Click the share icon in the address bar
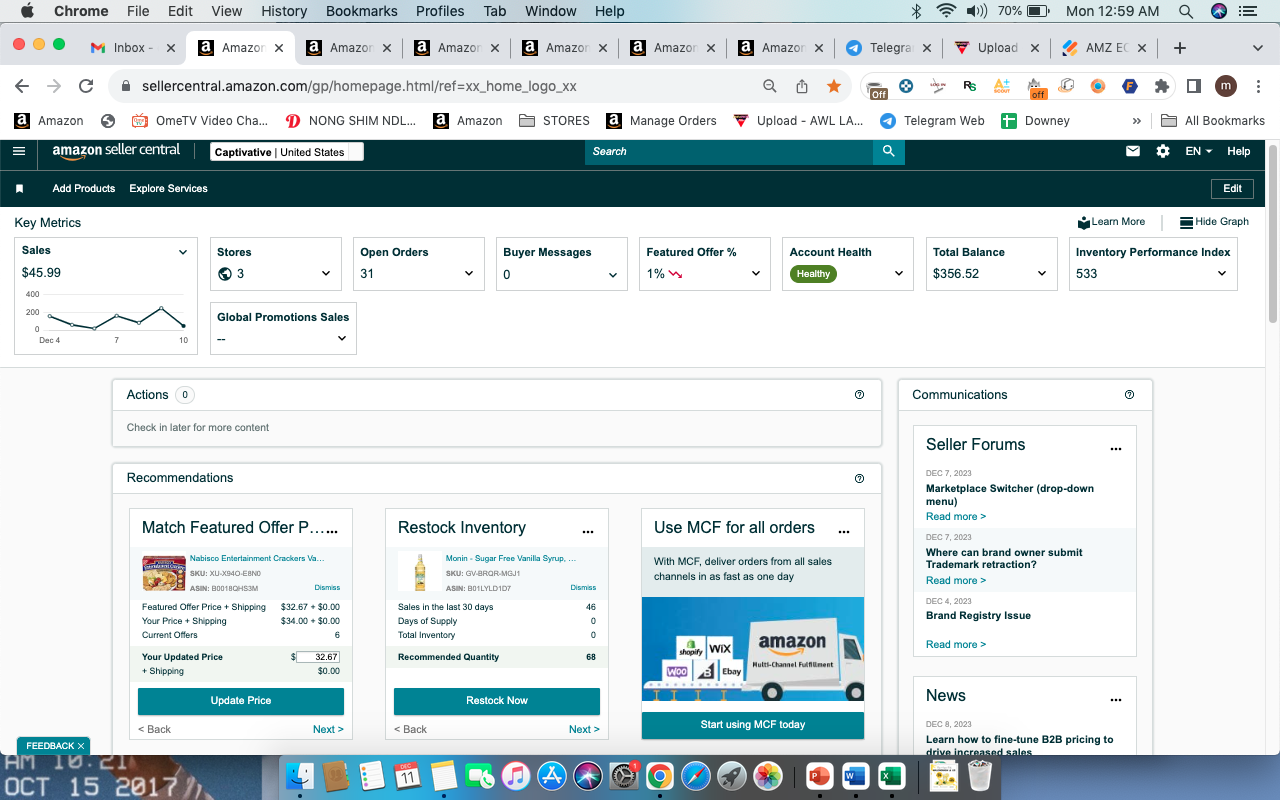The image size is (1280, 800). [x=802, y=86]
